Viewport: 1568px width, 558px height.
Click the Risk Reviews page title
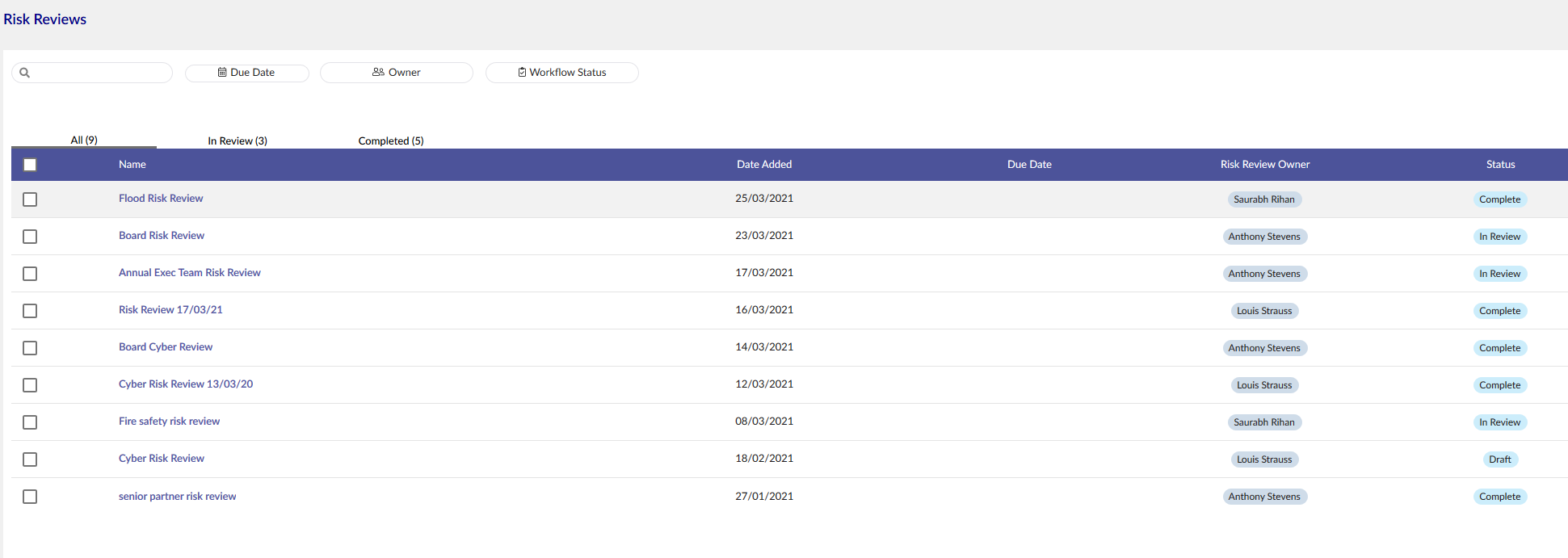[x=45, y=19]
